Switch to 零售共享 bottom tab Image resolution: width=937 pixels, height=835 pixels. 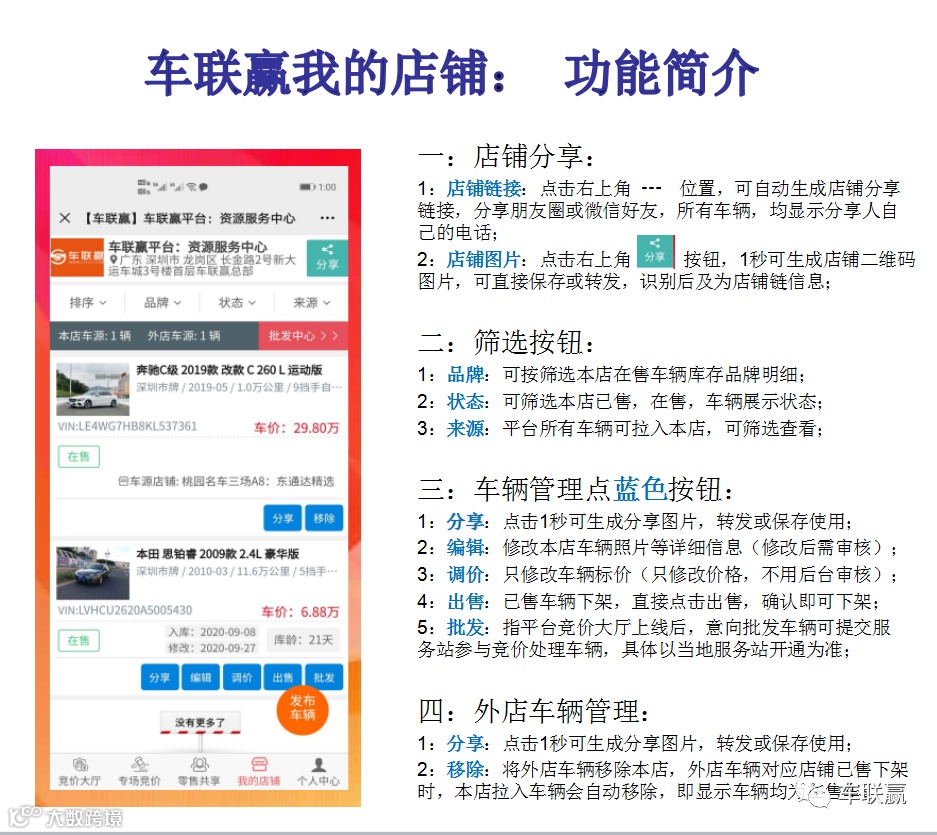[199, 772]
